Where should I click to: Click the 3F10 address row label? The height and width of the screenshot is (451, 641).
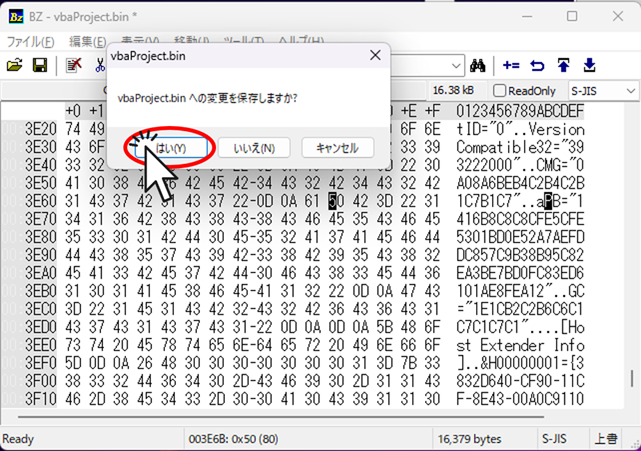[40, 399]
